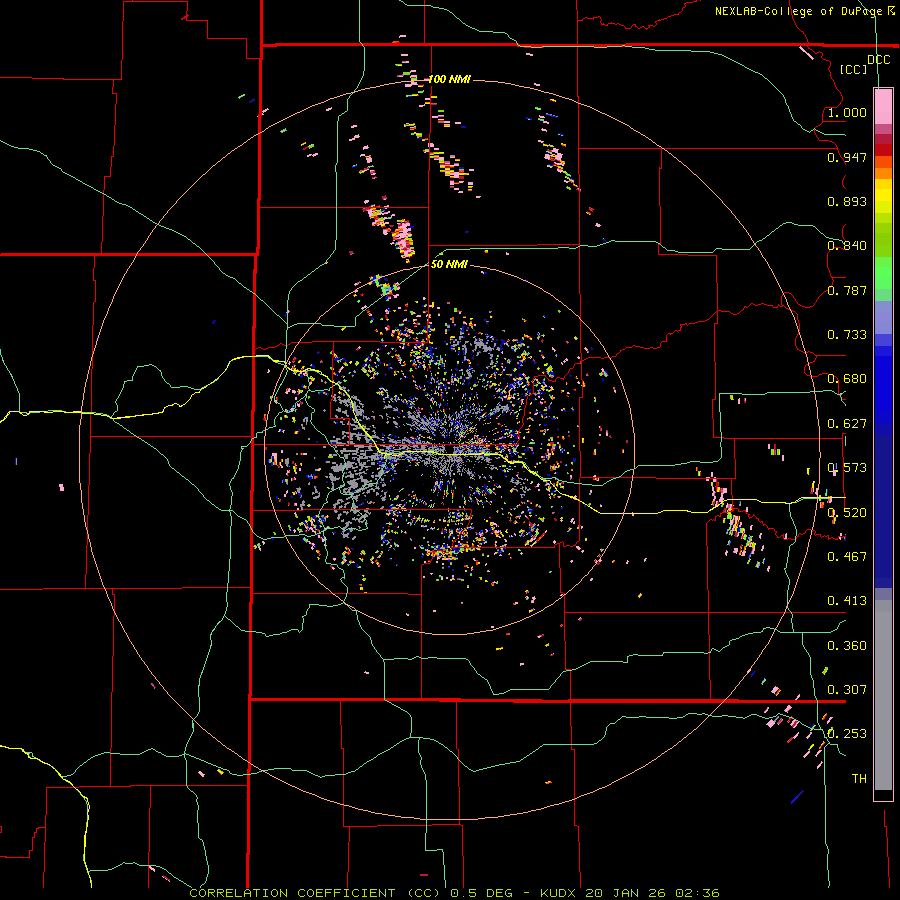Click the 0.627 color scale value
900x900 pixels.
[x=847, y=423]
